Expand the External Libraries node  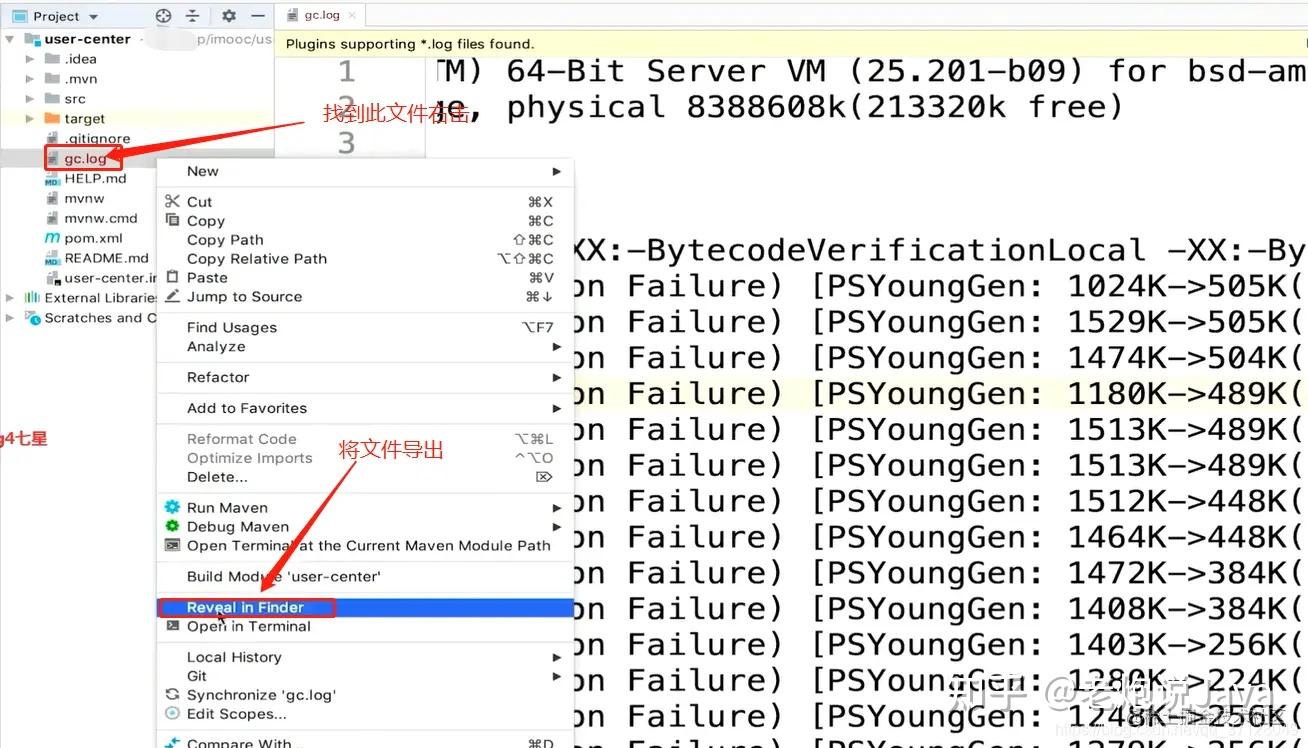[x=10, y=298]
